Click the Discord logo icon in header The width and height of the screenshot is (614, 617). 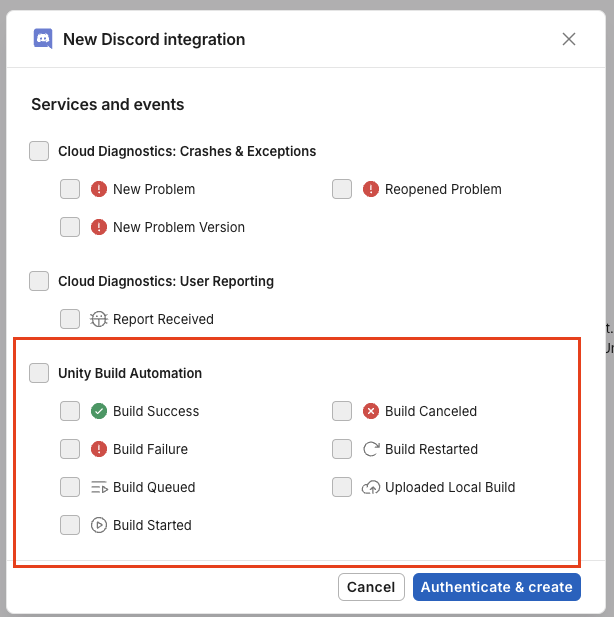pyautogui.click(x=43, y=39)
